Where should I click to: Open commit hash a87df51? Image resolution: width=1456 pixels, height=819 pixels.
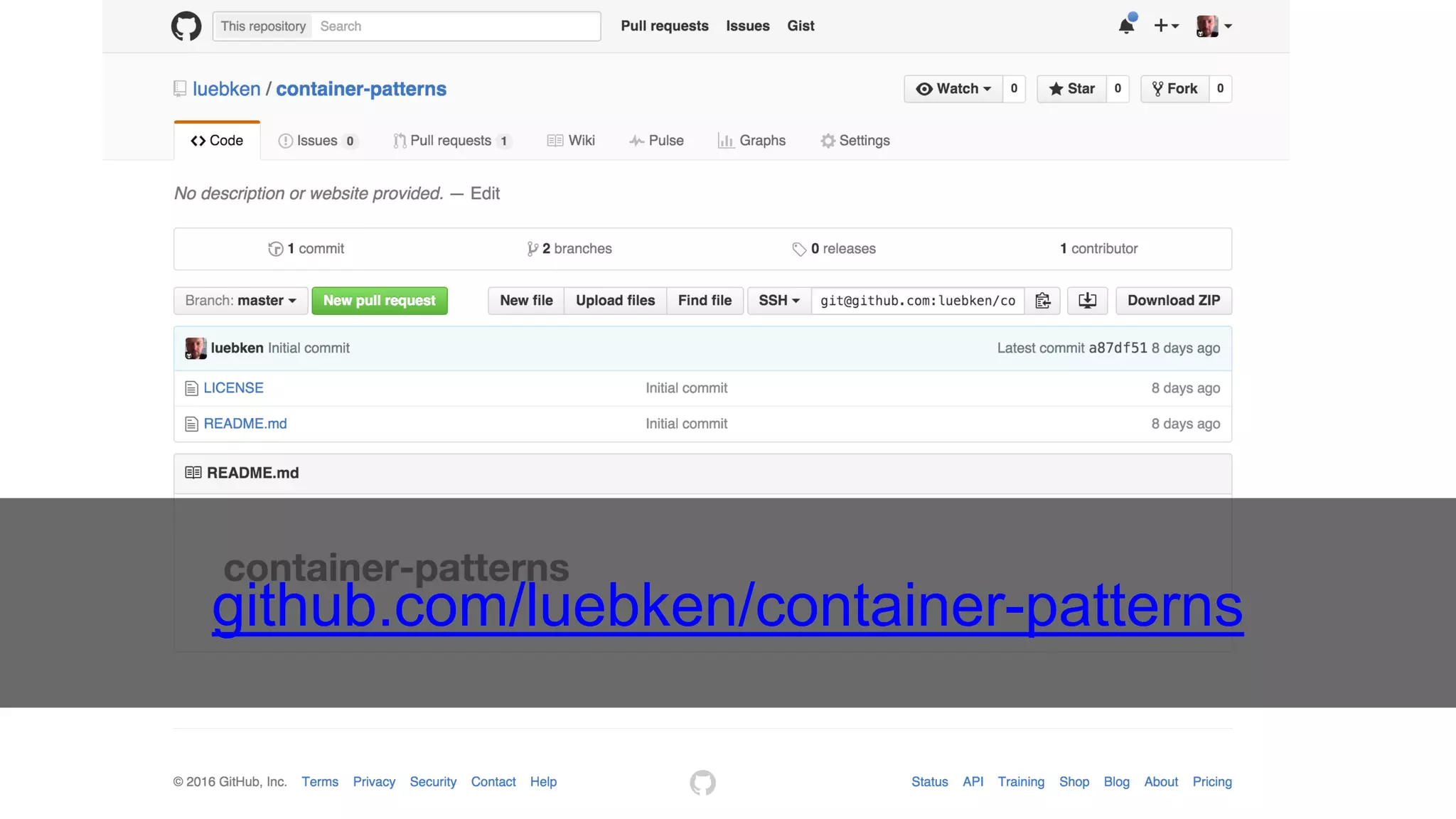[x=1118, y=348]
